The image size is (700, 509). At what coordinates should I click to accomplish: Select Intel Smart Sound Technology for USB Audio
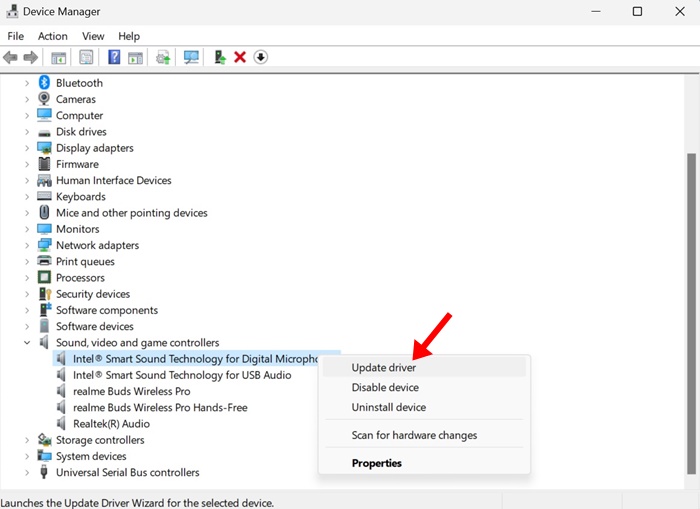[182, 375]
